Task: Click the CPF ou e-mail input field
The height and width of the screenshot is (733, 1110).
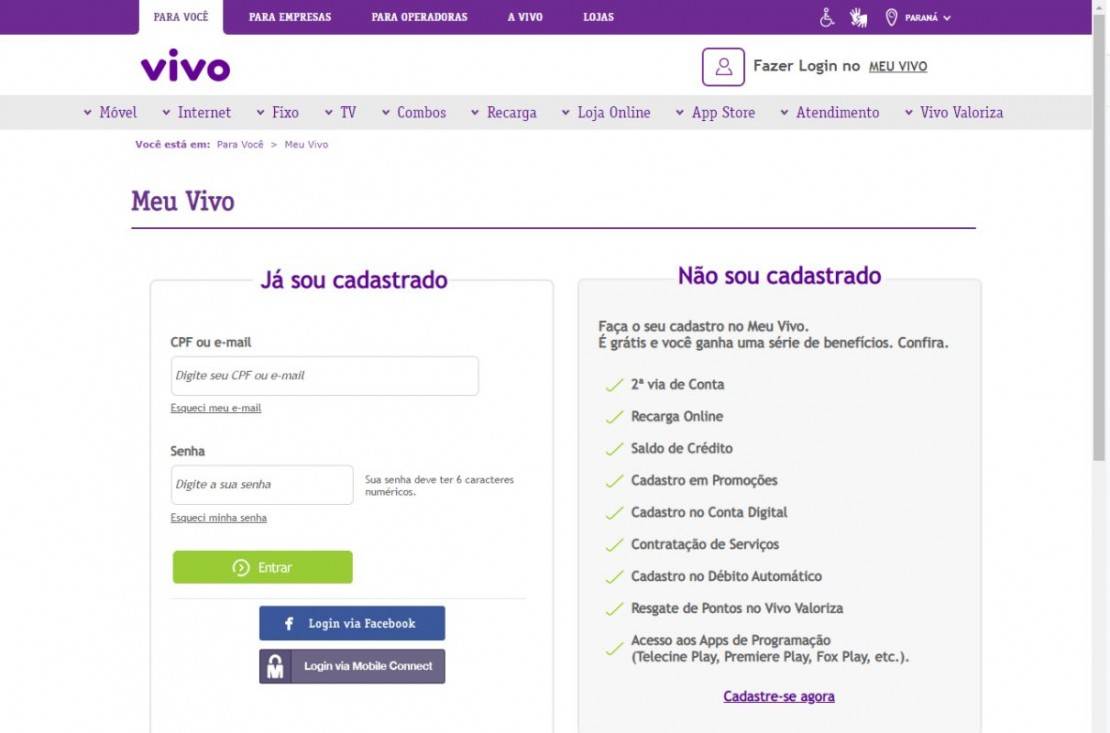Action: pos(324,375)
